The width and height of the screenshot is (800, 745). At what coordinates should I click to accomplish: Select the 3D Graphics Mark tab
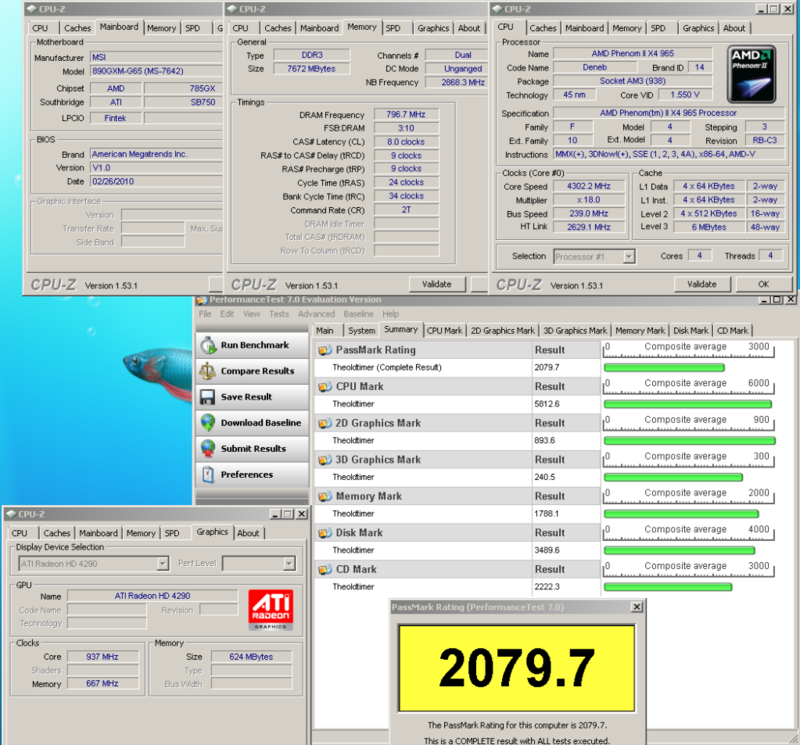[575, 330]
